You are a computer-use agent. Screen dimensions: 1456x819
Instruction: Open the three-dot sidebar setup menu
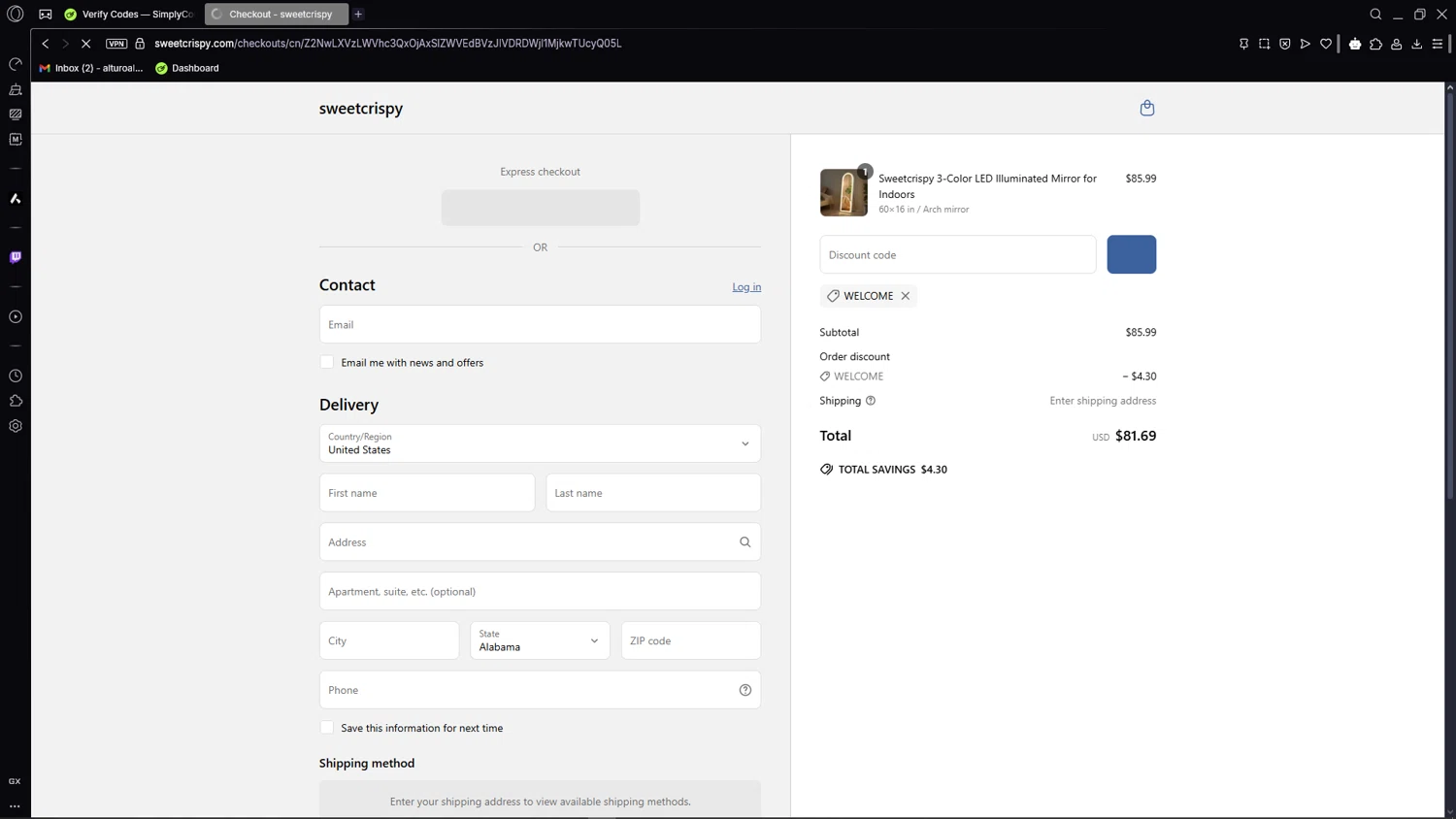coord(15,806)
